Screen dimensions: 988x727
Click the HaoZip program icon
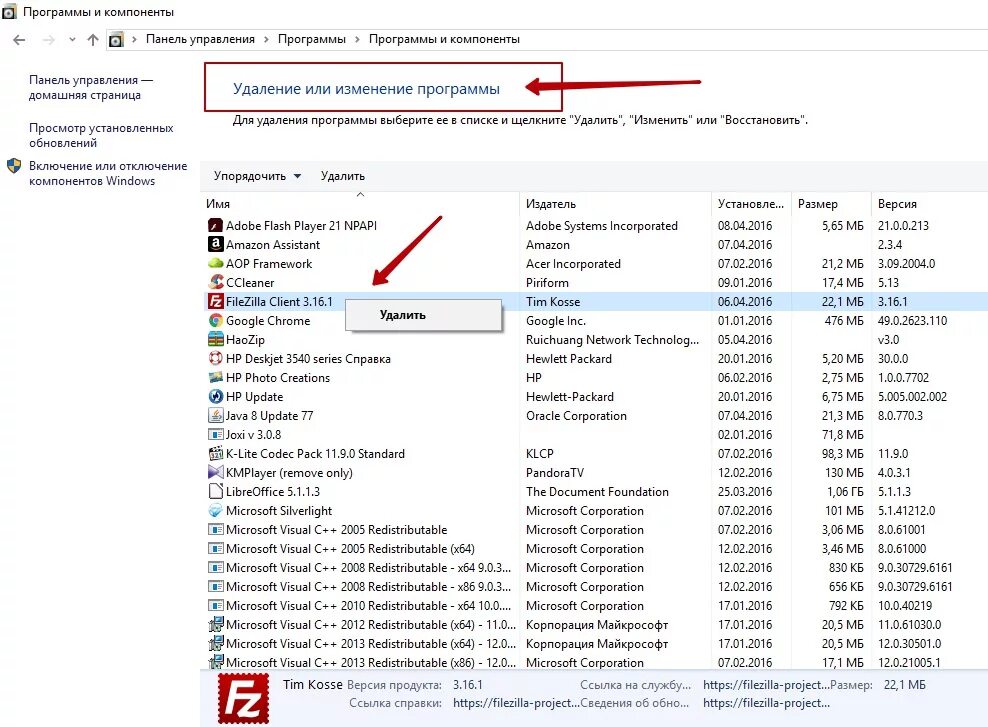[x=215, y=340]
